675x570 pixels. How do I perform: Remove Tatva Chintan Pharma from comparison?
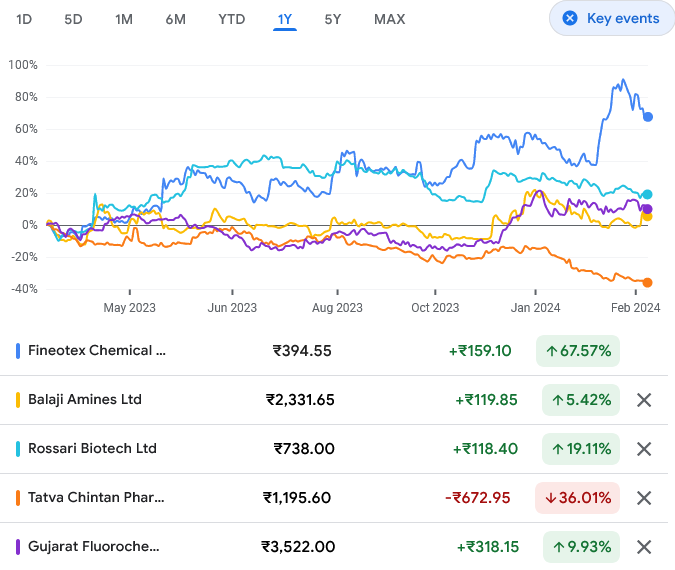pos(644,498)
